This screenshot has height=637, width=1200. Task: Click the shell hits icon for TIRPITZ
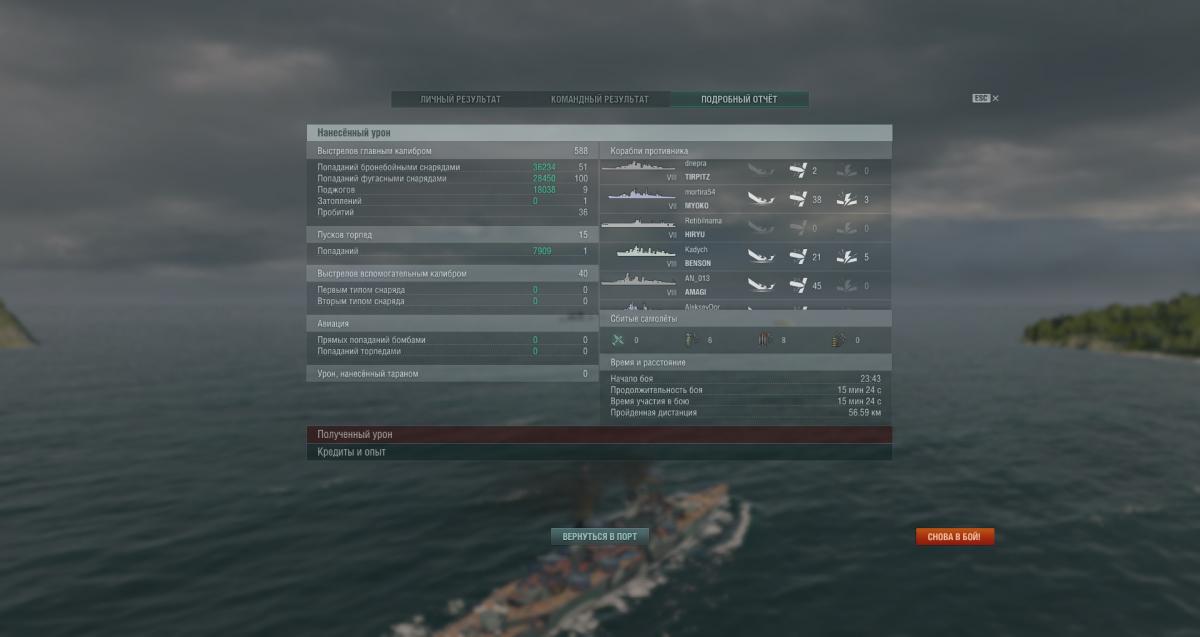coord(798,171)
